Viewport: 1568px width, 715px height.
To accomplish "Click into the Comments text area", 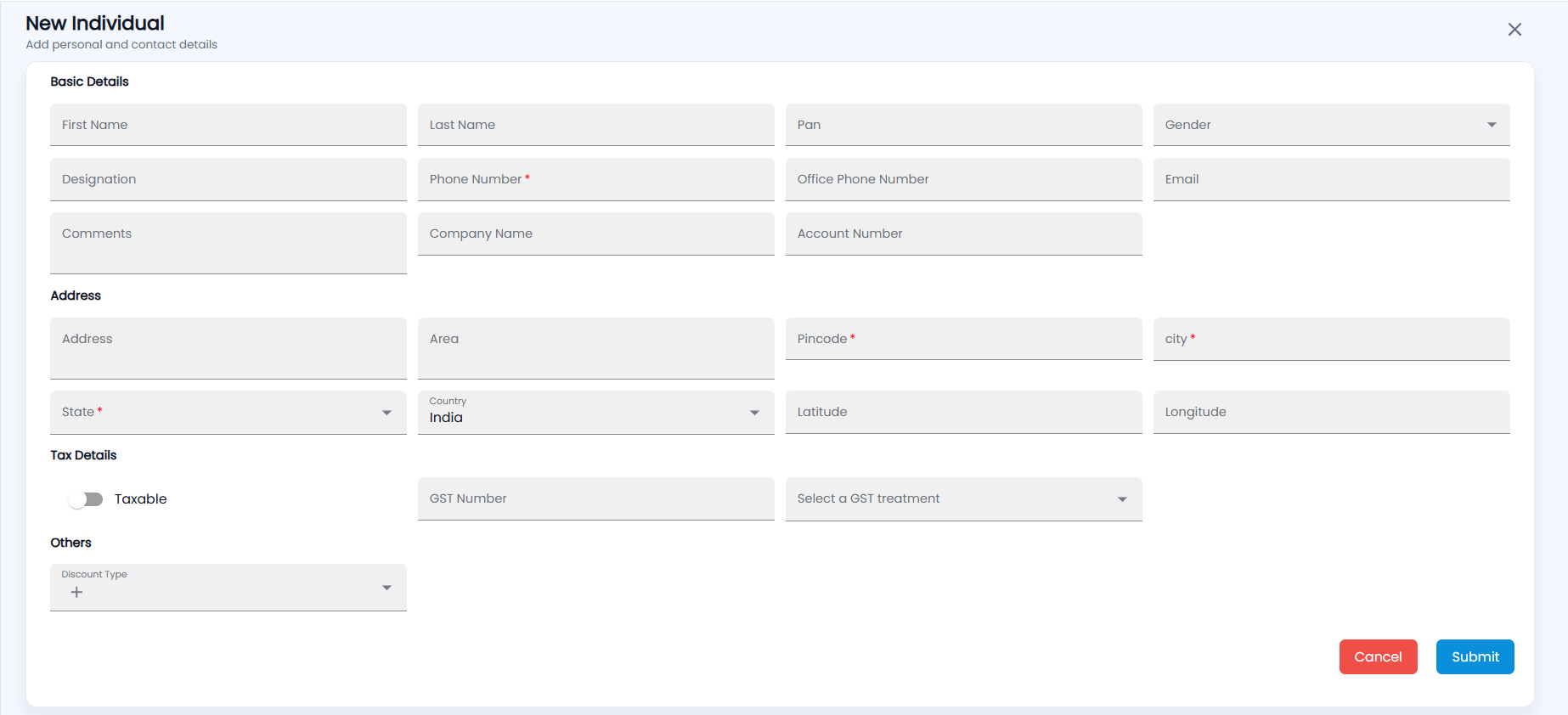I will click(228, 243).
